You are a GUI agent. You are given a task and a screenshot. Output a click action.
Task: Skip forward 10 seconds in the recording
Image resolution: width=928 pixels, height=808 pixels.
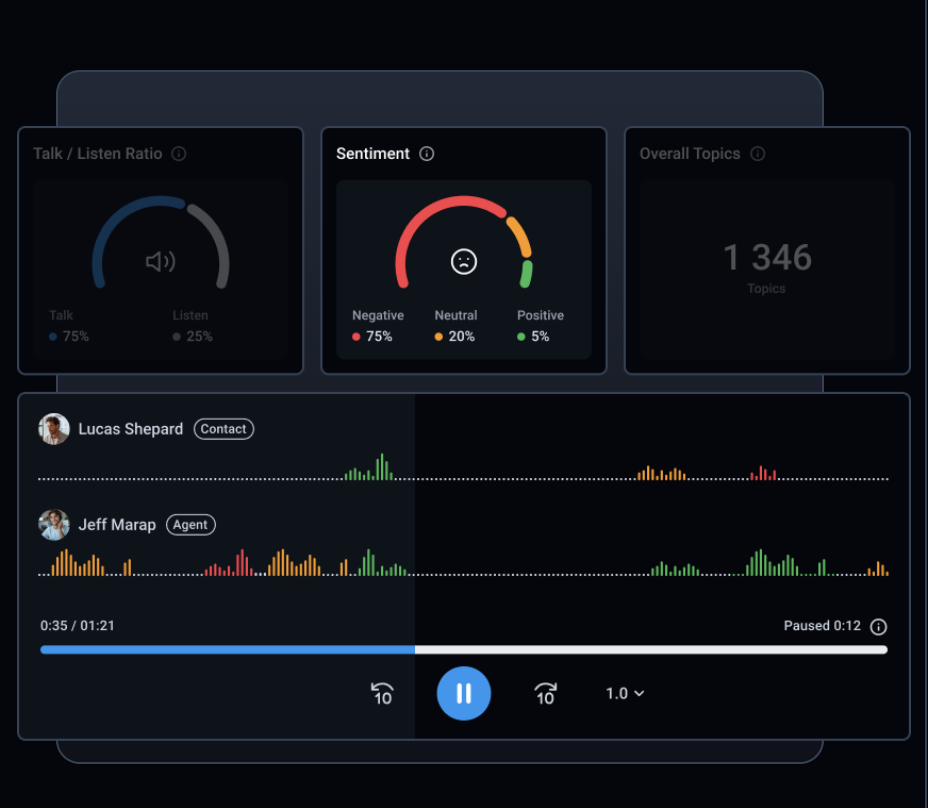tap(545, 693)
